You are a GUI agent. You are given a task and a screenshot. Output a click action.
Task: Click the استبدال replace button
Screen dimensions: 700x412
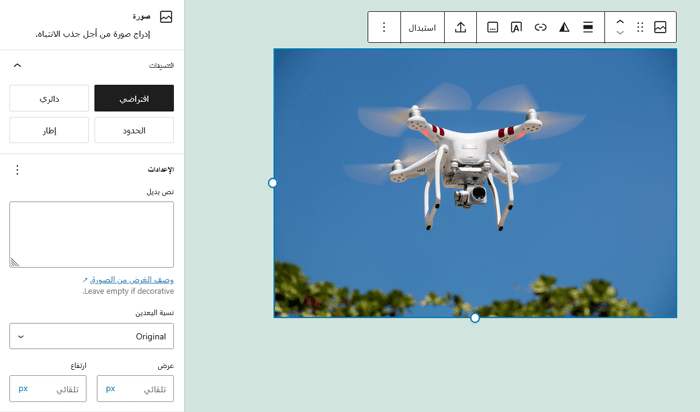click(x=422, y=27)
